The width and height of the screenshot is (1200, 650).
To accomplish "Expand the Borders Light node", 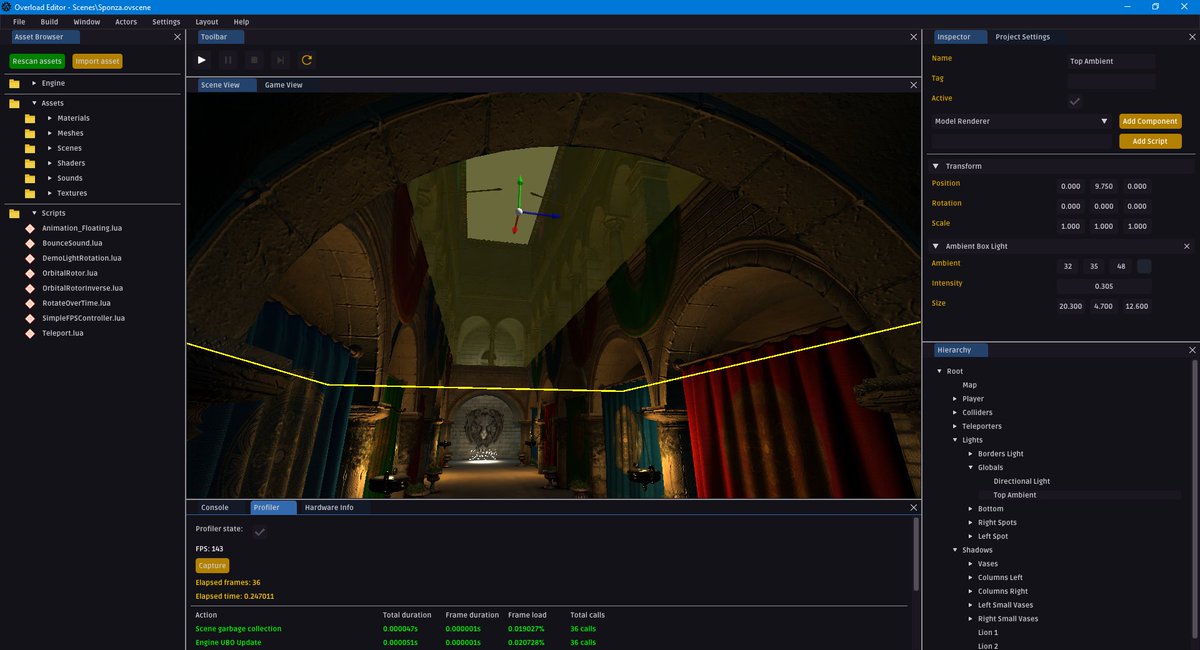I will pyautogui.click(x=971, y=454).
